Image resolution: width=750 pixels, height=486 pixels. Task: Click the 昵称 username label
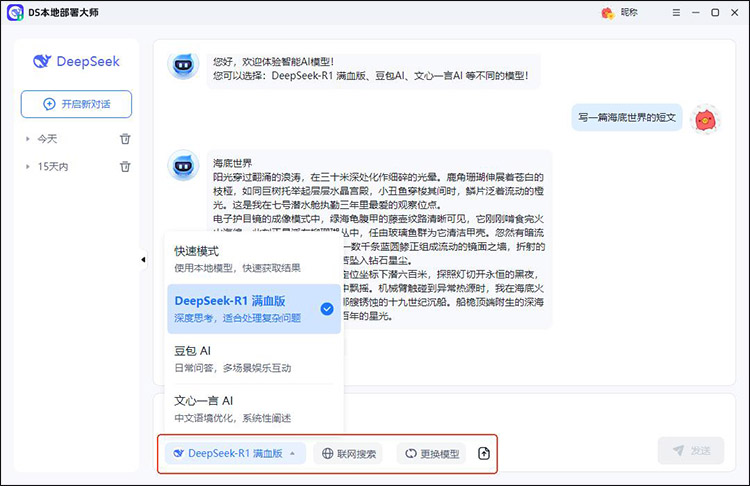tap(629, 12)
